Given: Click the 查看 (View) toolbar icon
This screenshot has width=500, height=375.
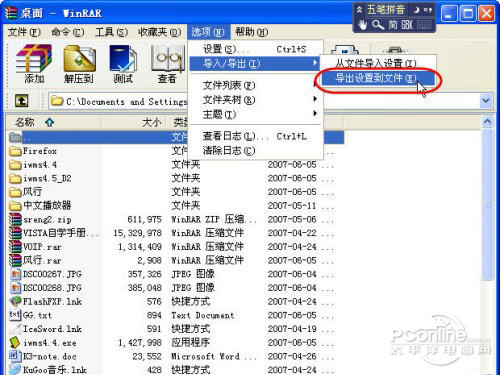Looking at the screenshot, I should tap(167, 64).
